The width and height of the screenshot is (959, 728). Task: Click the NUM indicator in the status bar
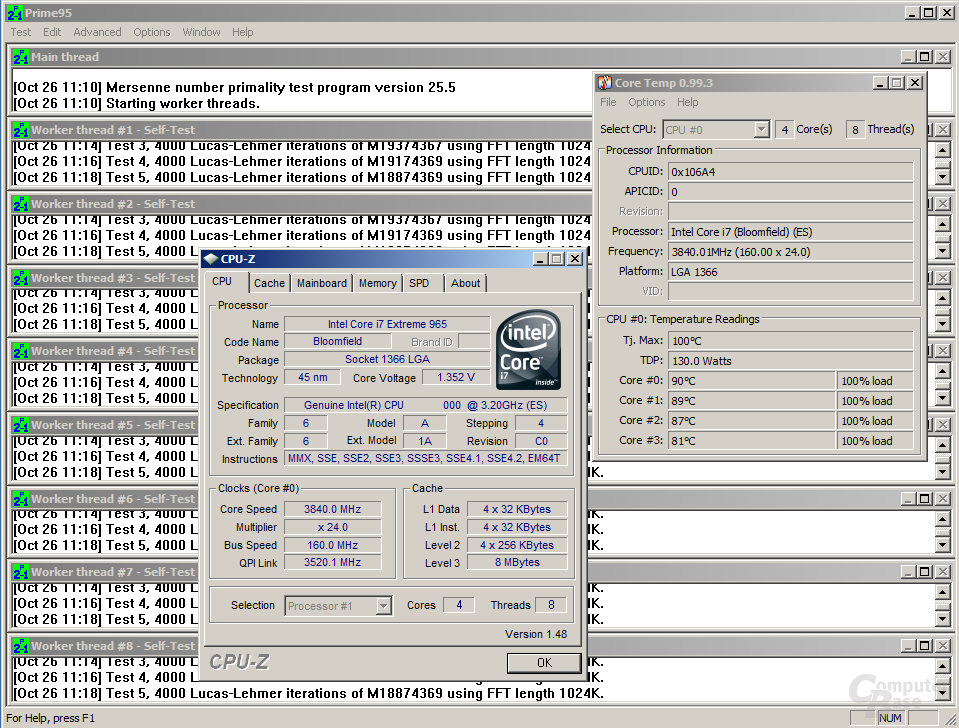890,718
